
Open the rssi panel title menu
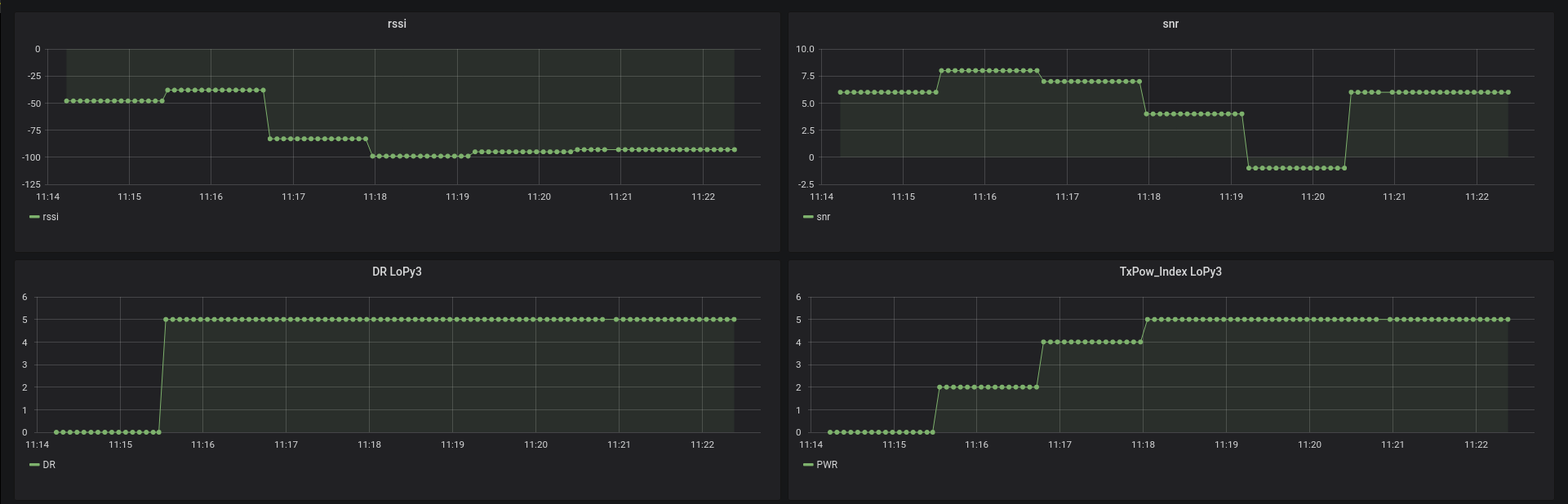click(397, 24)
